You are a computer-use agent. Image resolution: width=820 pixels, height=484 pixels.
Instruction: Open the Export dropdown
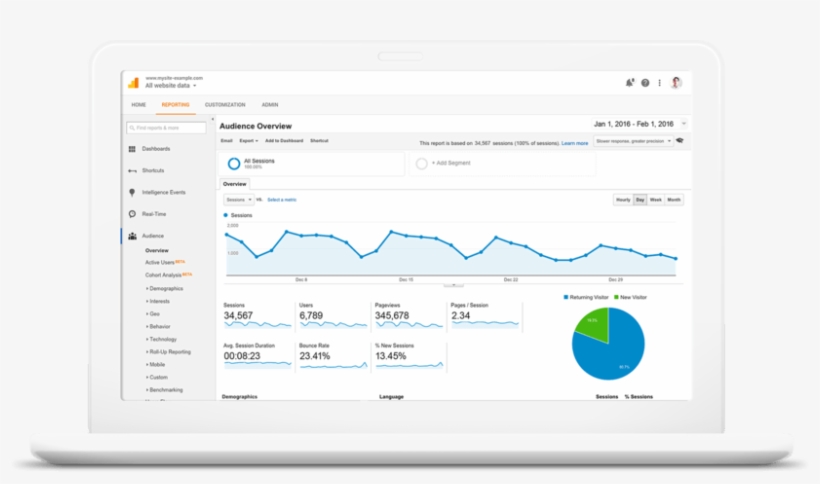tap(248, 141)
